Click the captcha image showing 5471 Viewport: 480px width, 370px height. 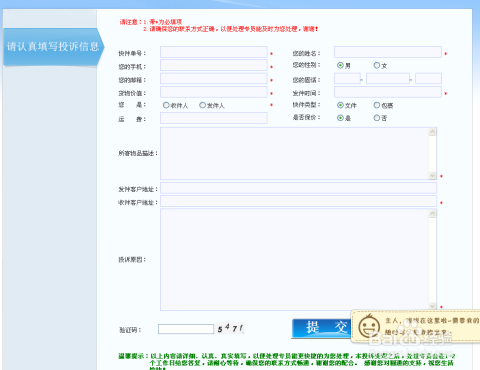[230, 329]
